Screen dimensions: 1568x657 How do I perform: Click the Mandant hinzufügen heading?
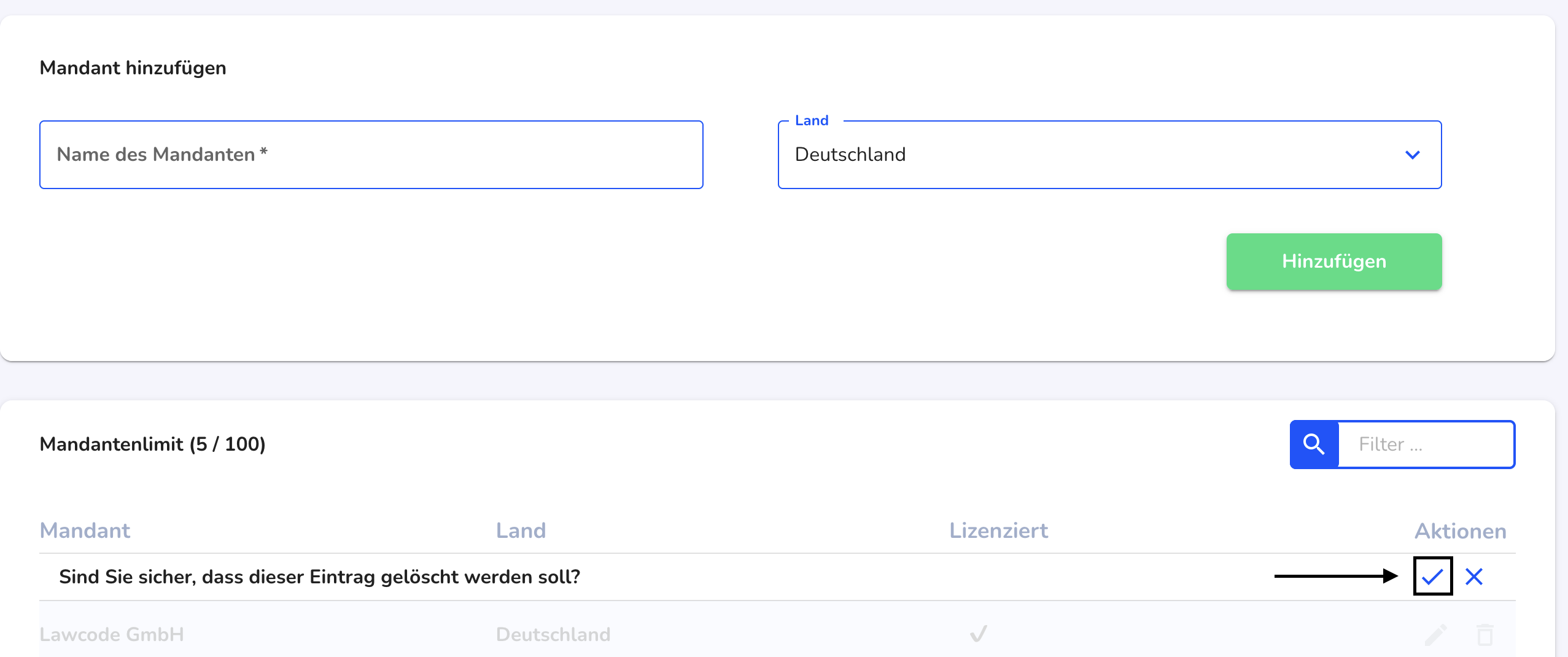(133, 68)
